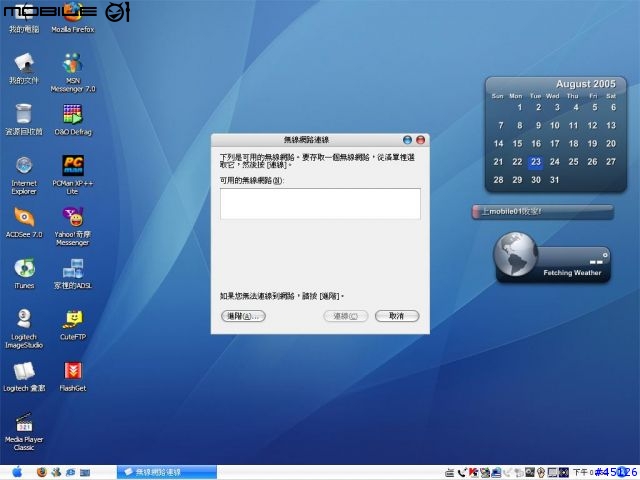The image size is (640, 480).
Task: Launch MSN Messenger from quick launch bar
Action: click(x=56, y=473)
